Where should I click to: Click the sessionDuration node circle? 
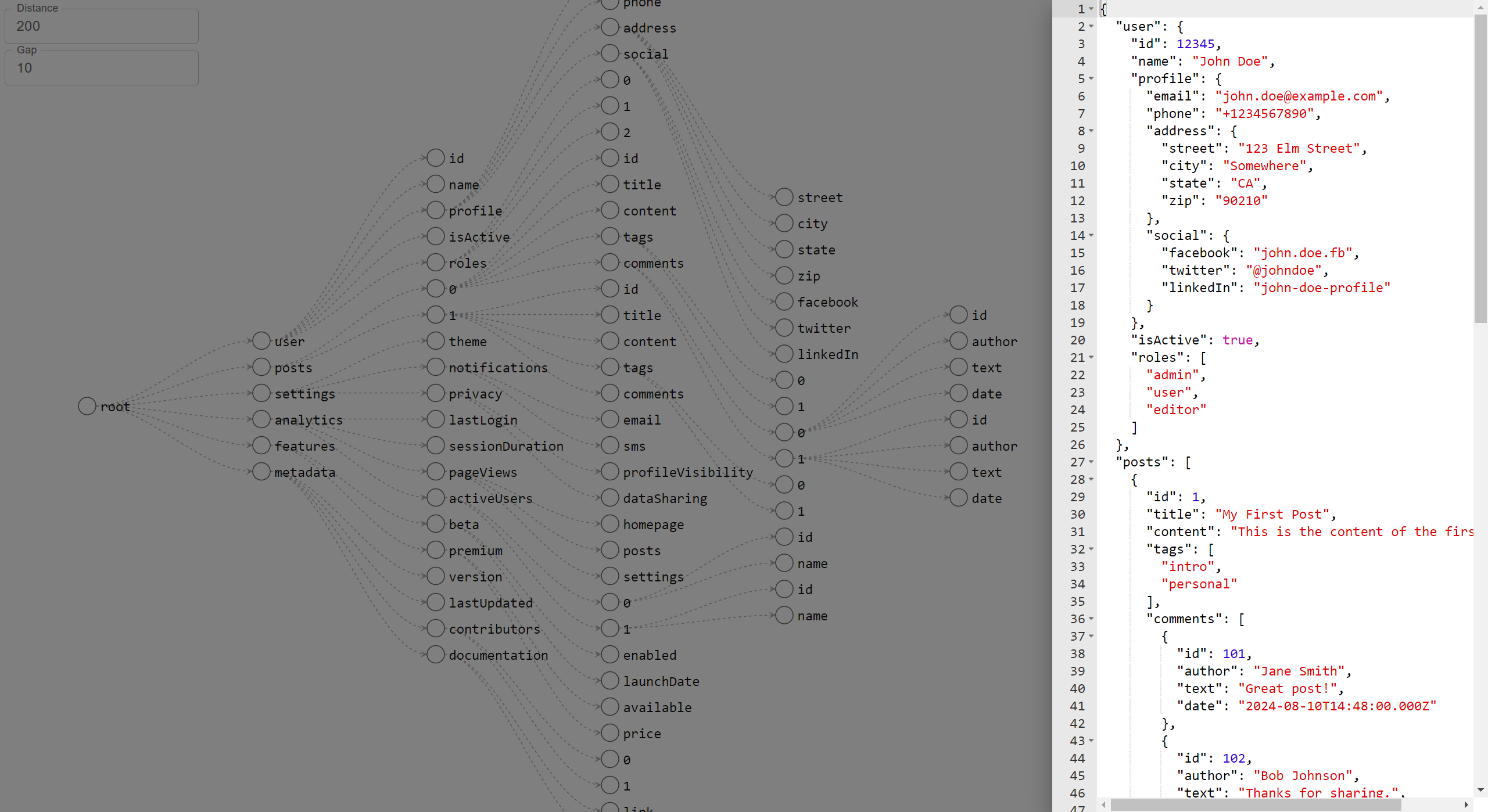coord(435,445)
